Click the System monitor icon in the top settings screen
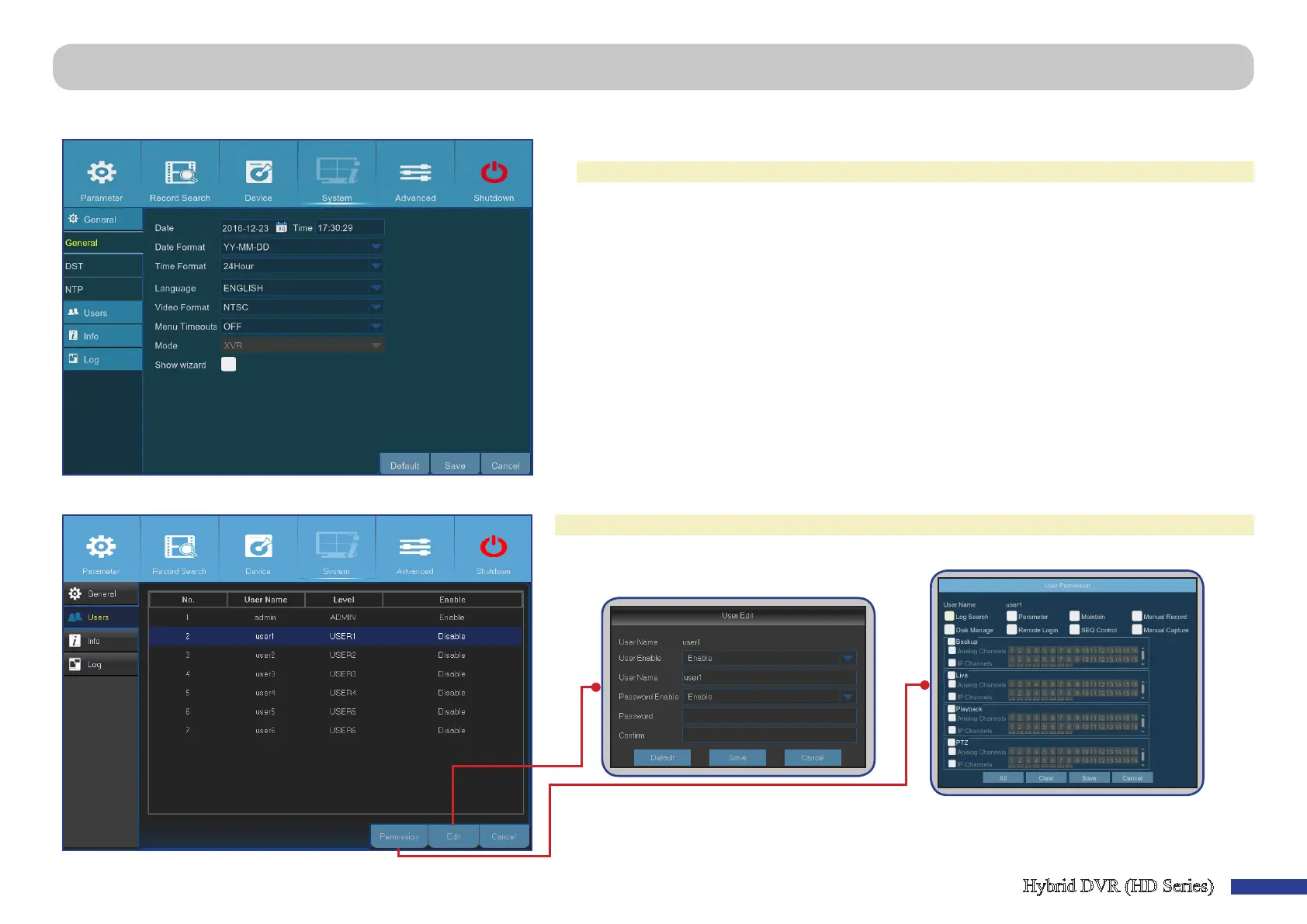Viewport: 1307px width, 924px height. tap(338, 171)
